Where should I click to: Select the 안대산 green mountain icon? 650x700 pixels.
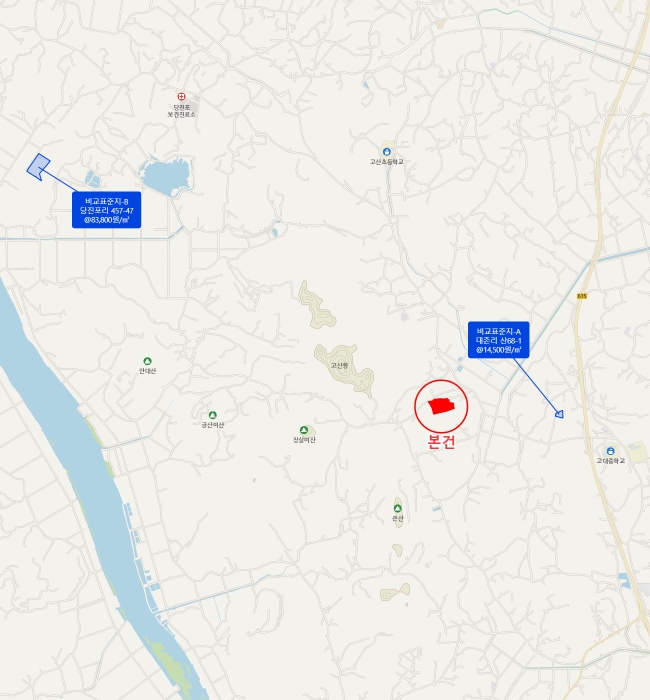click(x=147, y=361)
